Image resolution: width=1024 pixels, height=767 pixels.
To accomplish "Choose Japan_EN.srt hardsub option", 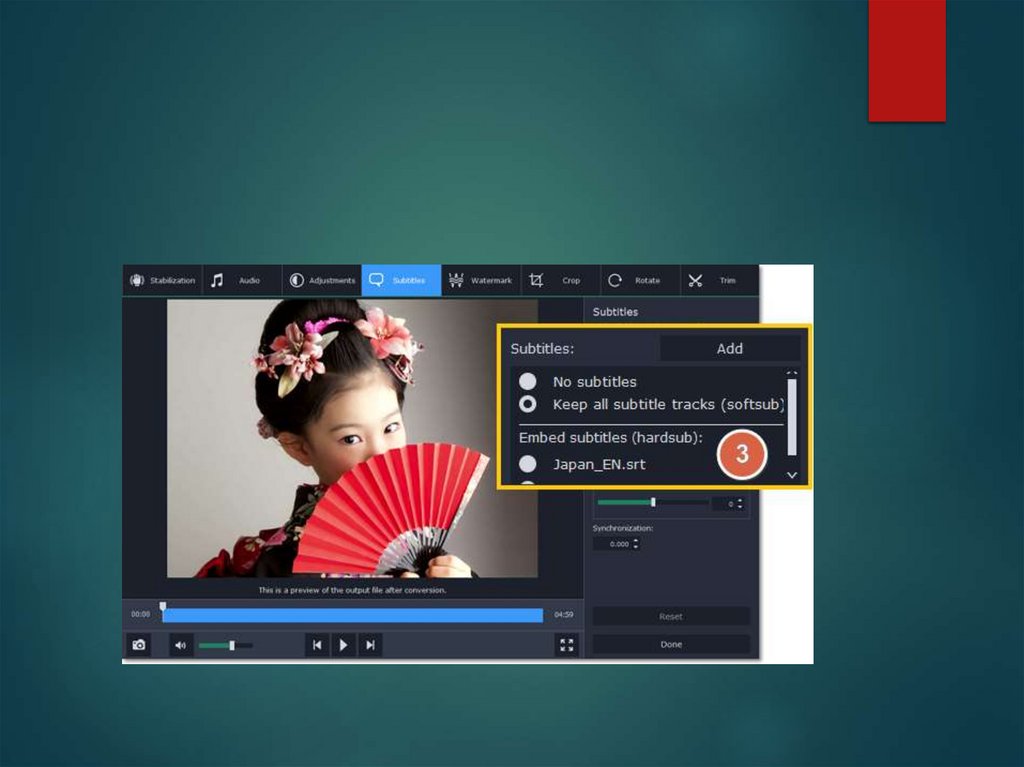I will (x=528, y=464).
